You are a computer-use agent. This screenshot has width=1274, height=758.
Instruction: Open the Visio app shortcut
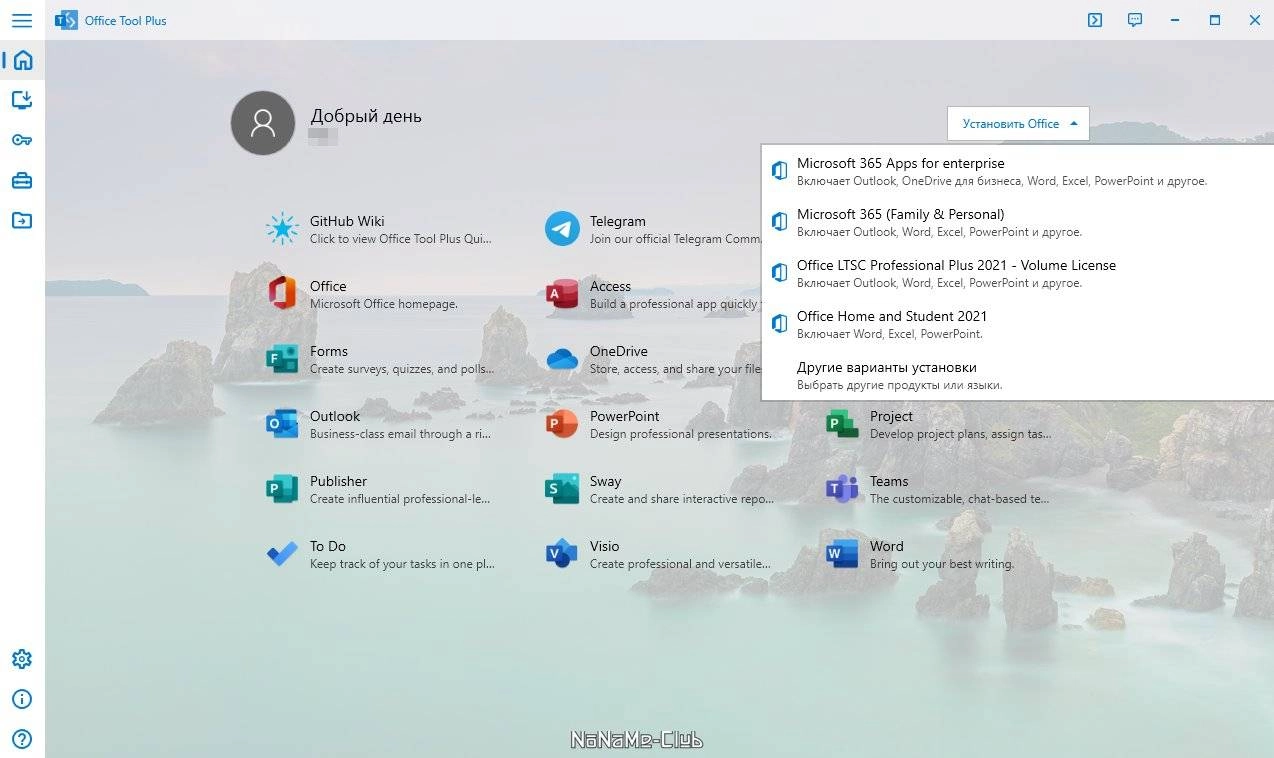point(660,554)
